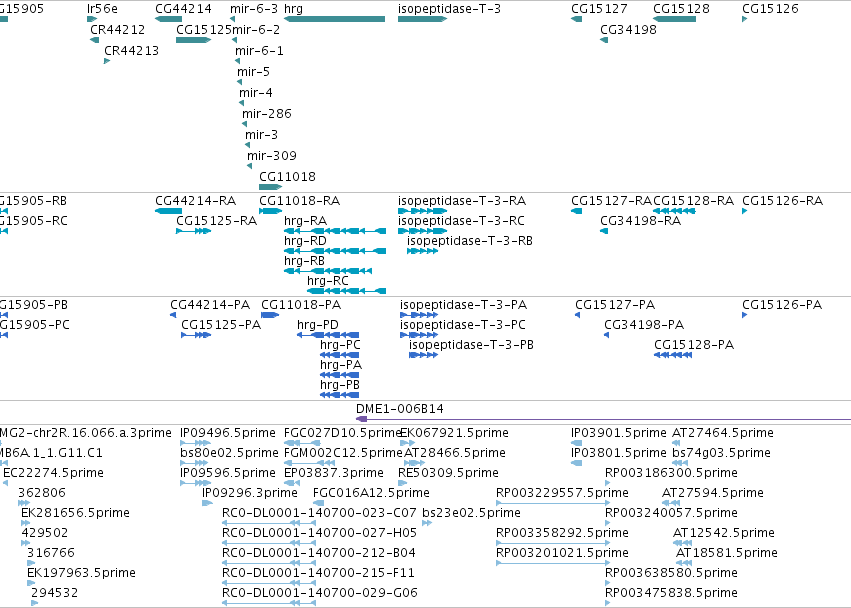Screen dimensions: 851x608
Task: Click the CG15127 gene glyph
Action: (576, 19)
